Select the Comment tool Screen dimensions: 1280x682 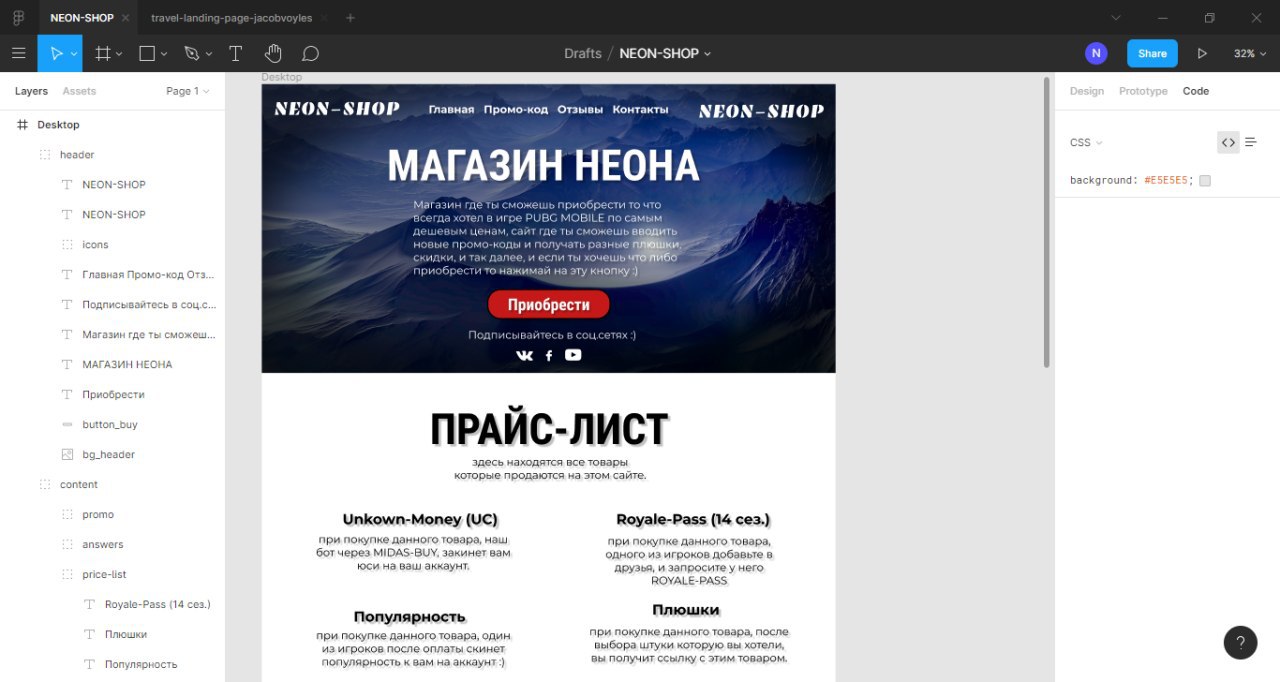[310, 53]
